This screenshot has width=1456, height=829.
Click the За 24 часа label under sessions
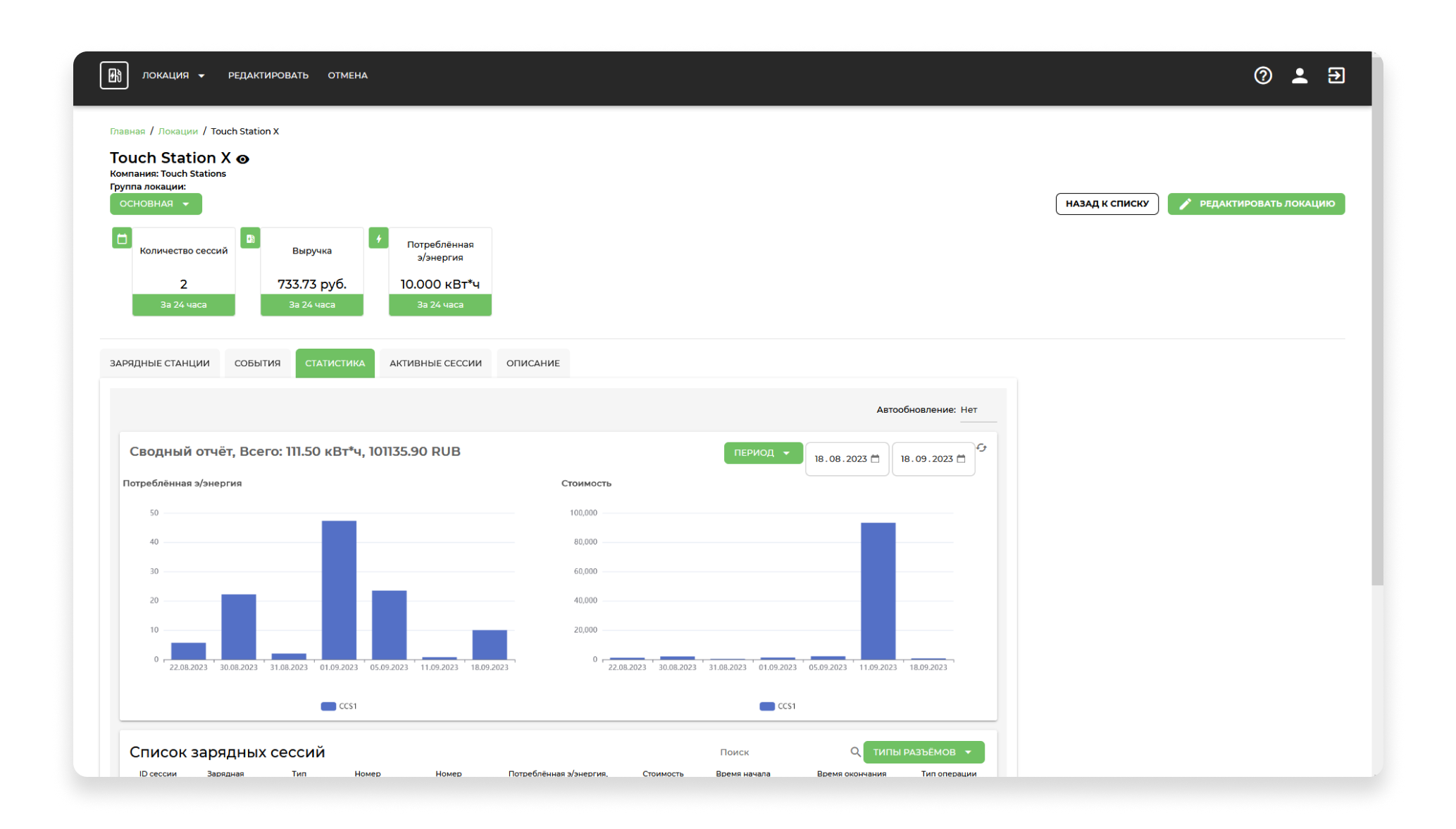[x=183, y=305]
